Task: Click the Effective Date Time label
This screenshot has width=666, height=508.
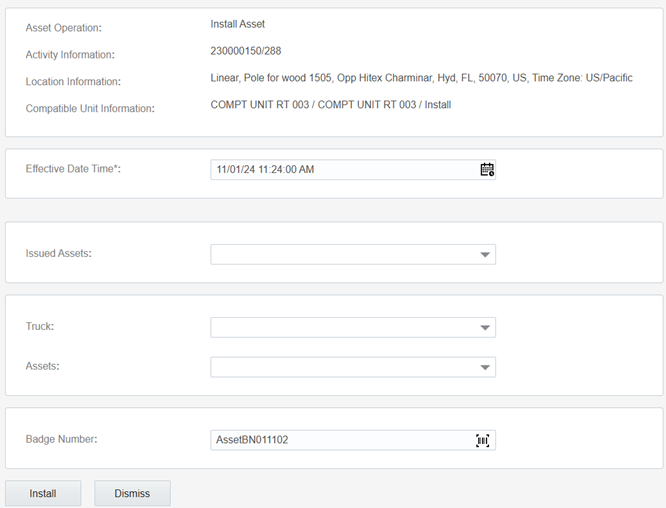Action: pos(73,169)
